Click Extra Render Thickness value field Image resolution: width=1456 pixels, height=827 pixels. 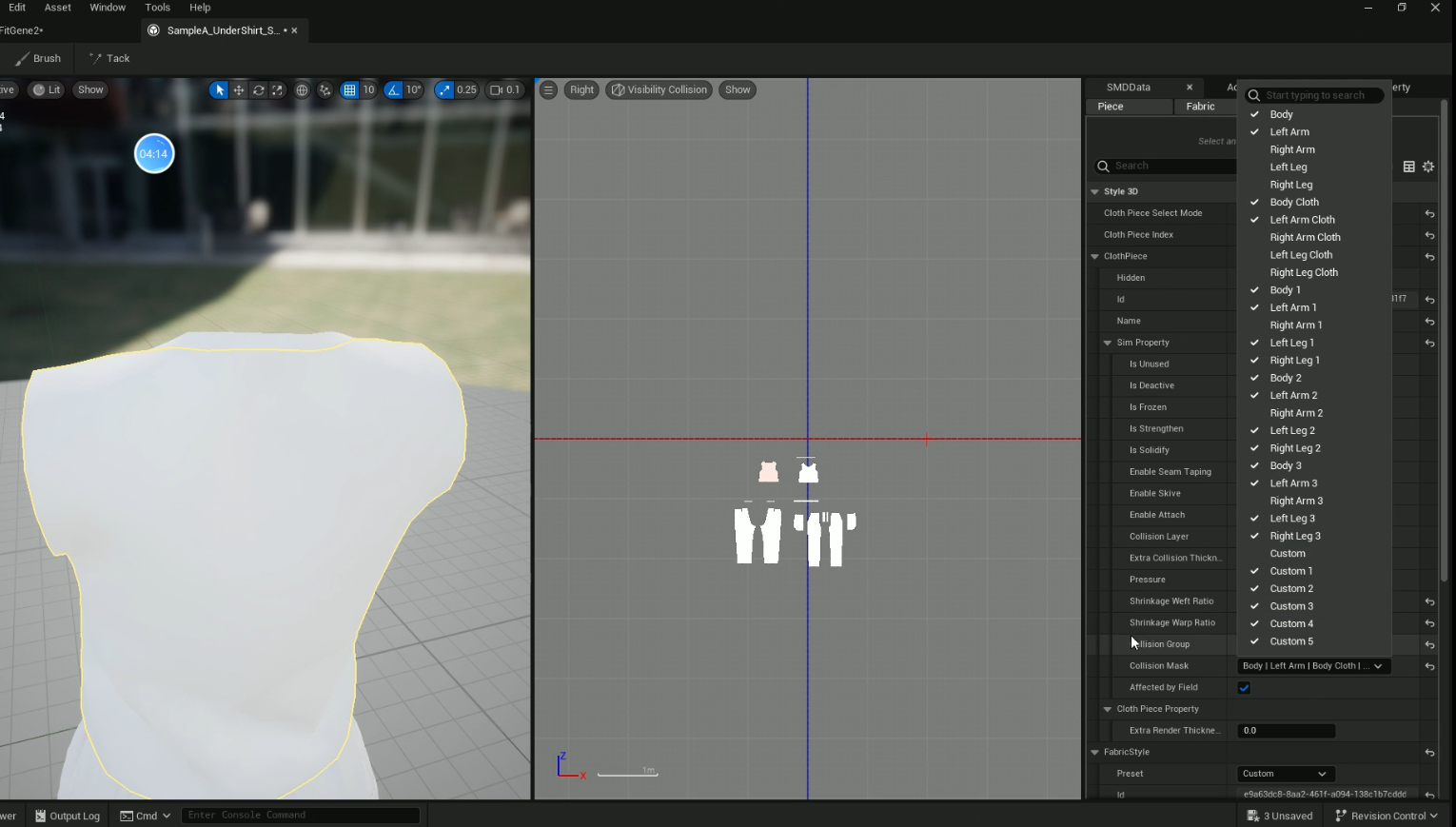coord(1286,731)
